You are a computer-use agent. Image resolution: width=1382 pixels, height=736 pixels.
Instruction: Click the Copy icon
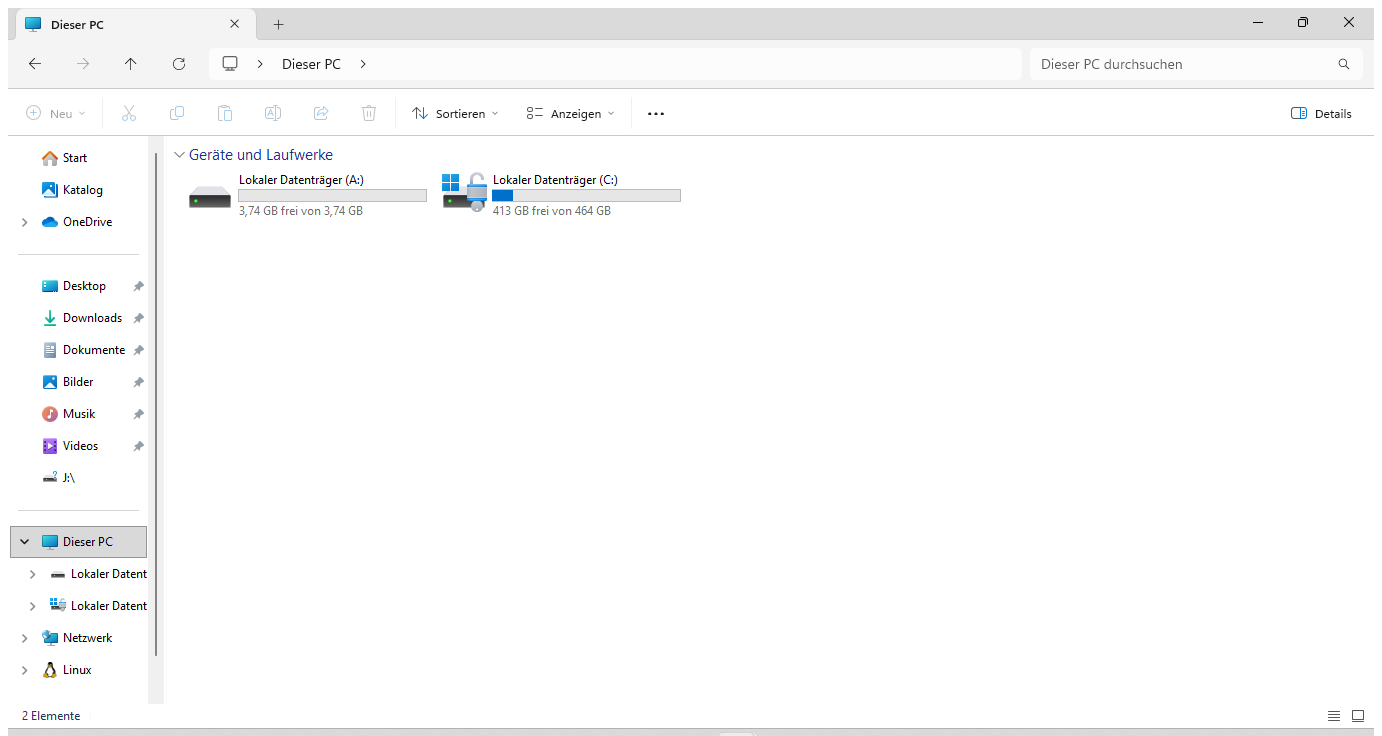pyautogui.click(x=176, y=113)
